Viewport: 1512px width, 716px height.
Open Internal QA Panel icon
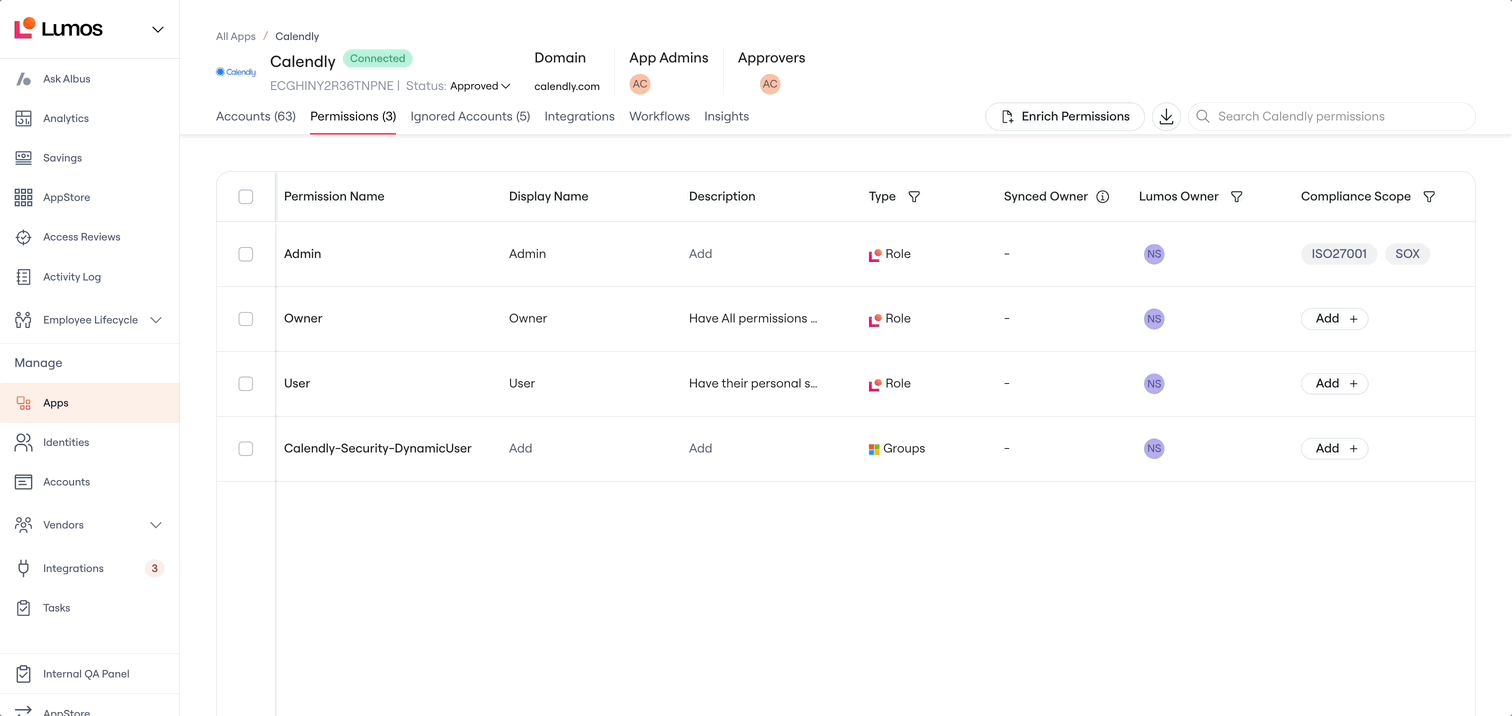[x=23, y=674]
